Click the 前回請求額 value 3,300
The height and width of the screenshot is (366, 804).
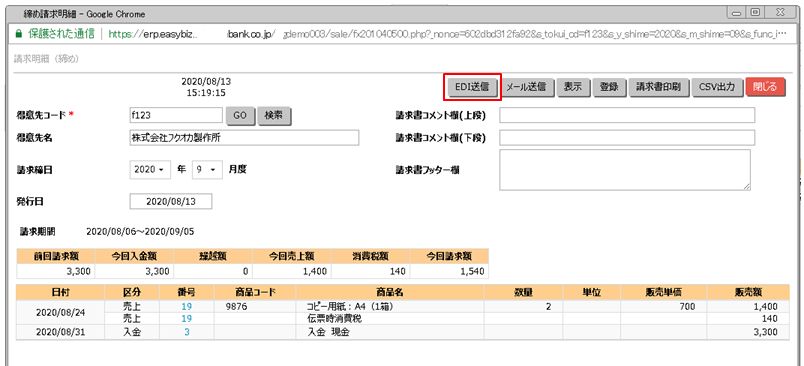point(56,272)
